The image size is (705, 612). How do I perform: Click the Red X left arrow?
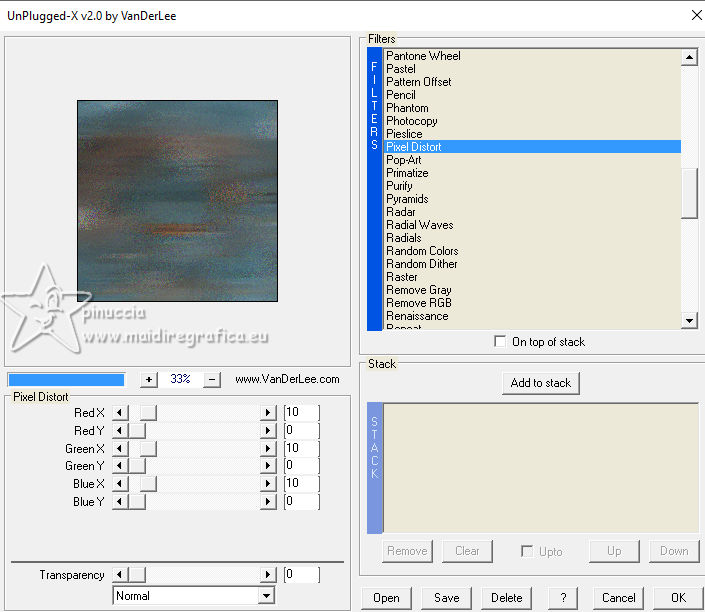[x=120, y=412]
